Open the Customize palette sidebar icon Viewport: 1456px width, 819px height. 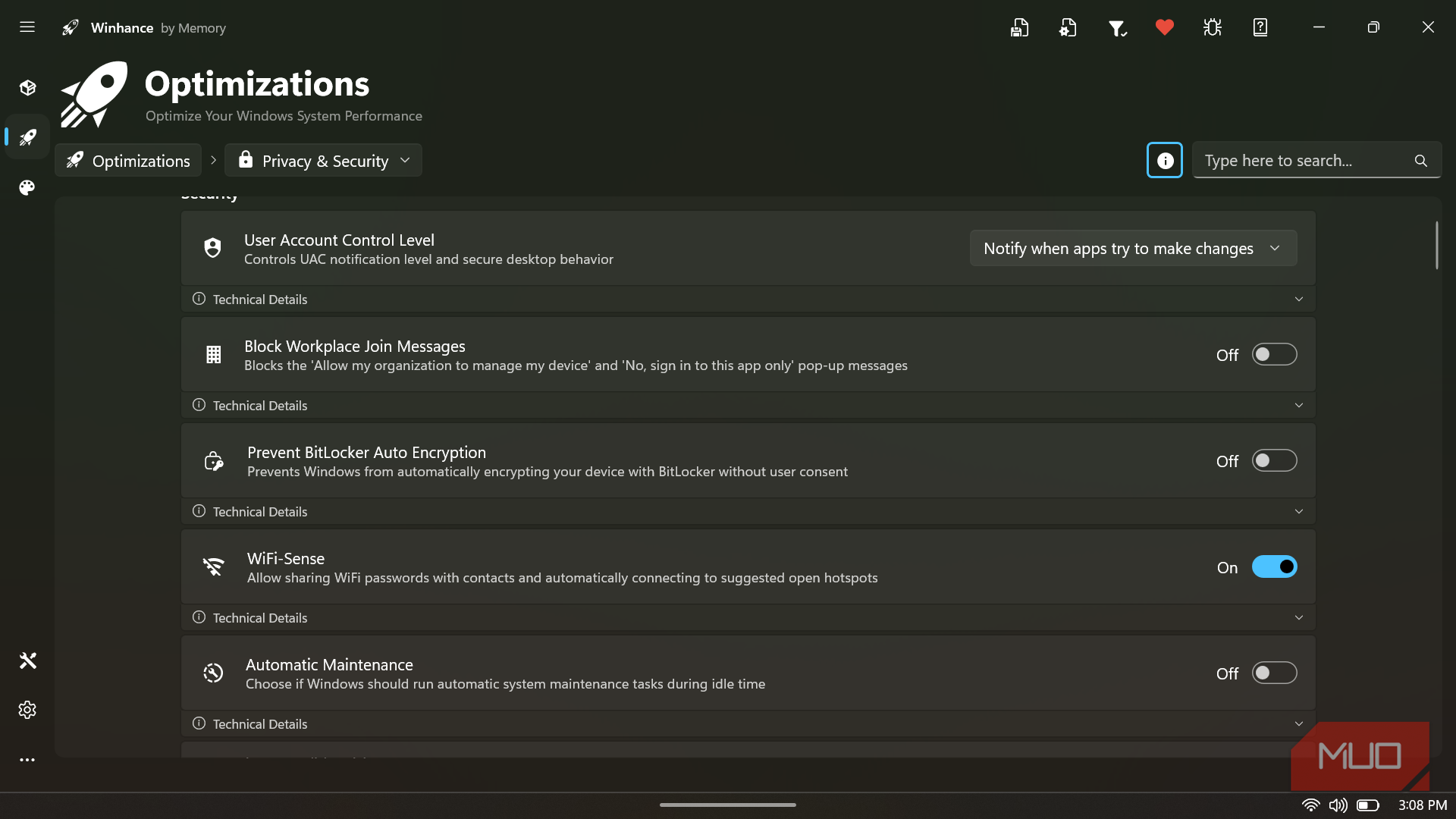tap(27, 187)
